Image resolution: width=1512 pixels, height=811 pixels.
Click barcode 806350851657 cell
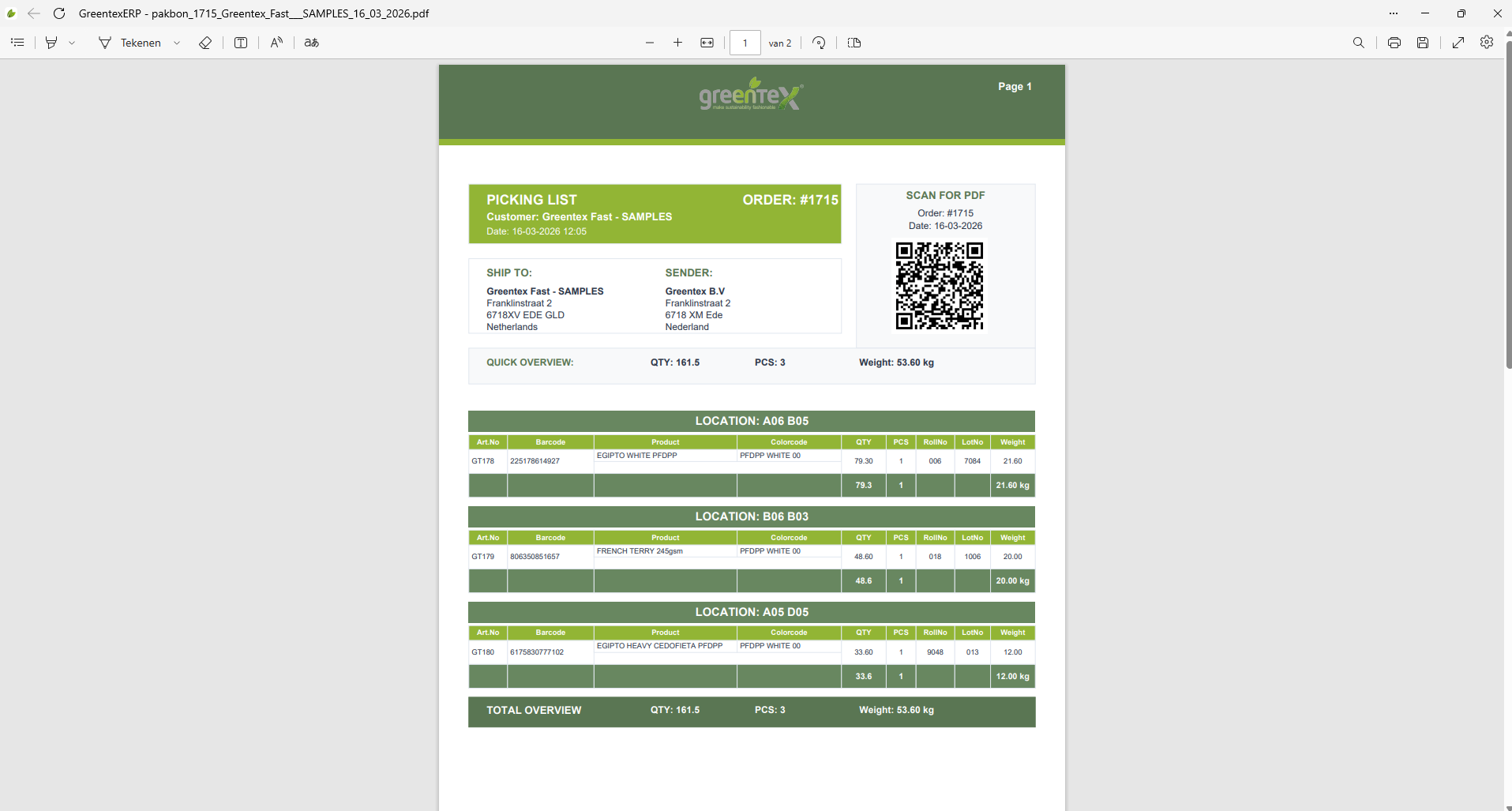coord(550,557)
